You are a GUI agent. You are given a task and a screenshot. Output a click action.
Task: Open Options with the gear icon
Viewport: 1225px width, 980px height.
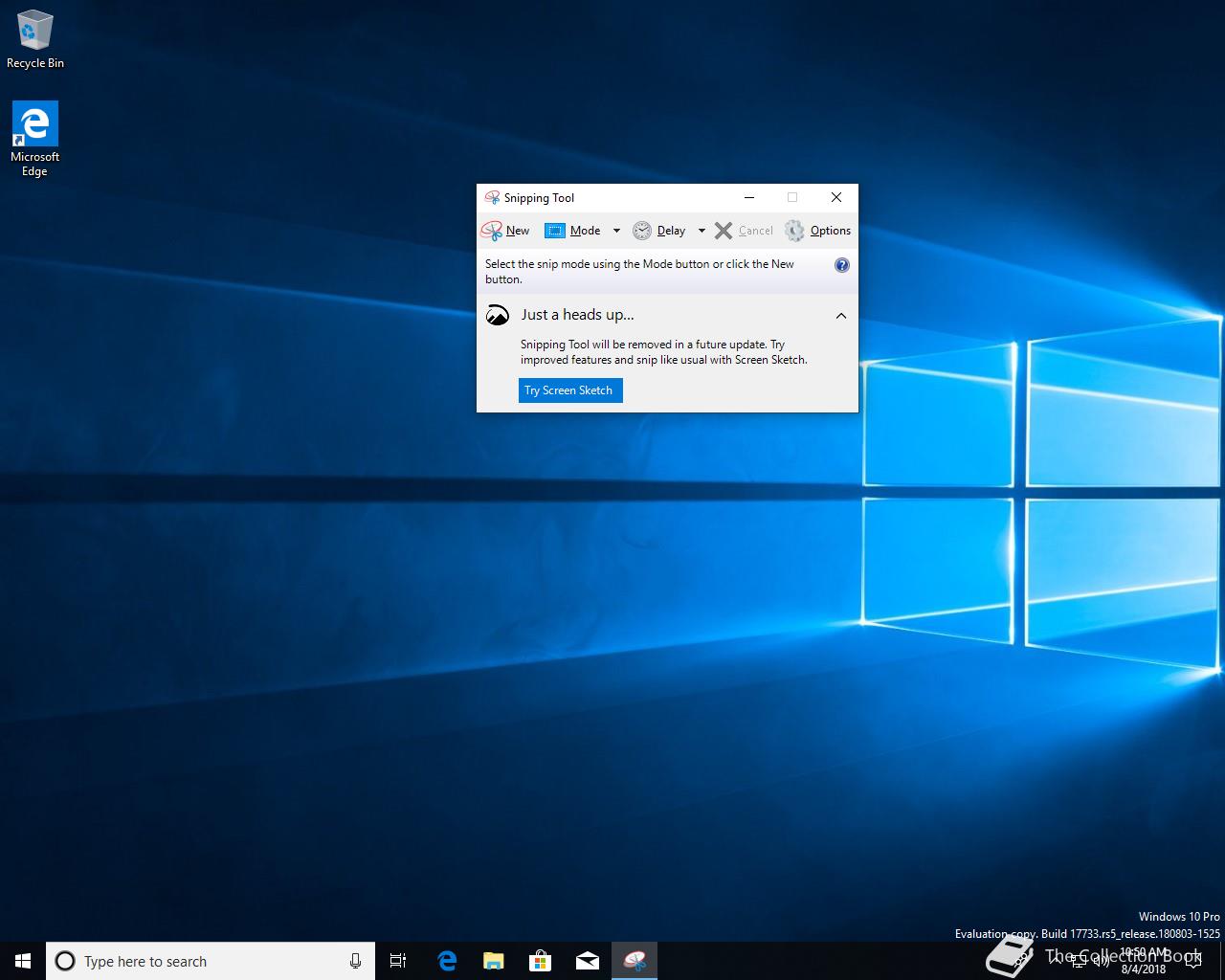[794, 231]
